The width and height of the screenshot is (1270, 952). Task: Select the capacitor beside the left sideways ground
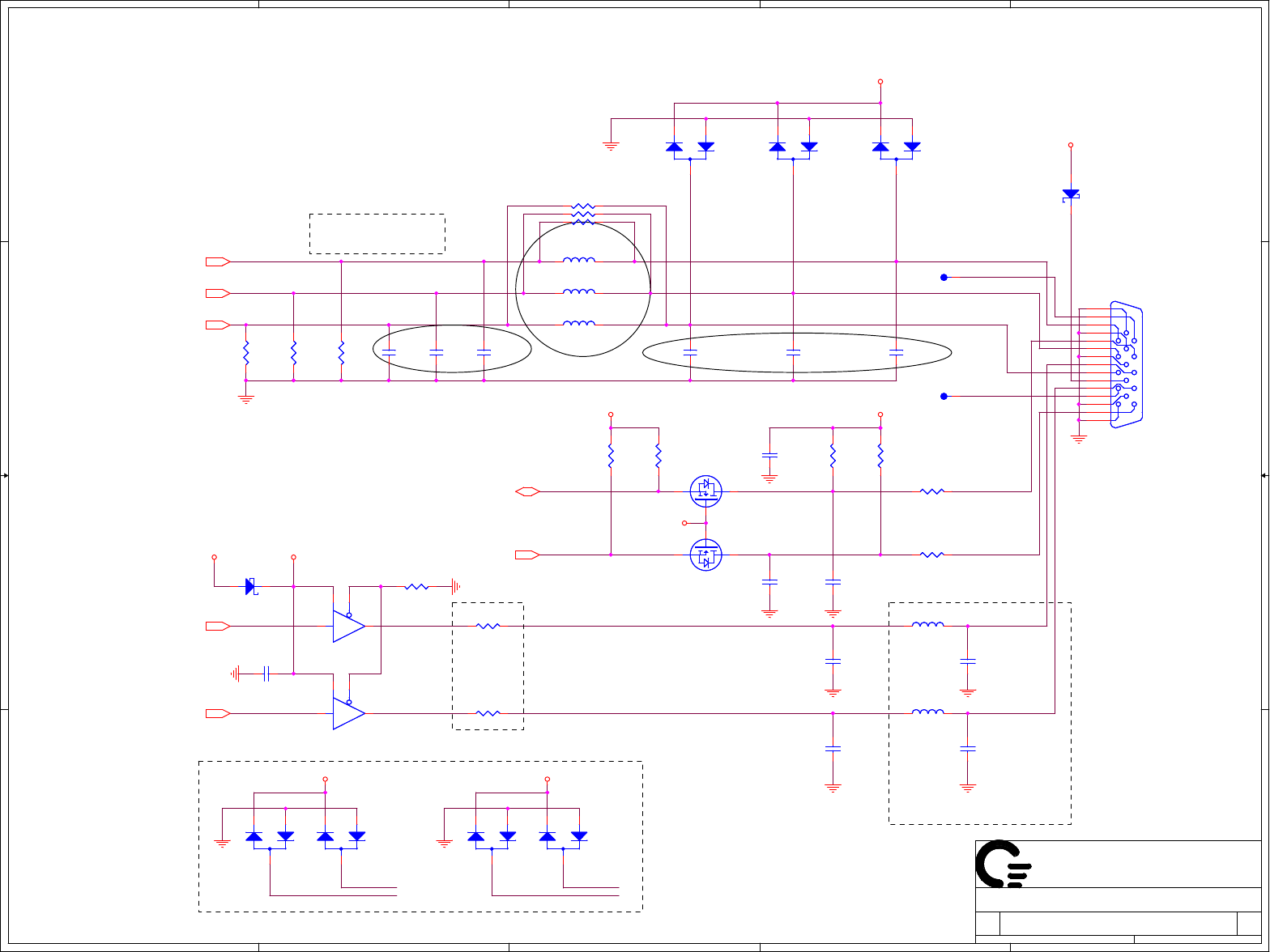pos(266,674)
